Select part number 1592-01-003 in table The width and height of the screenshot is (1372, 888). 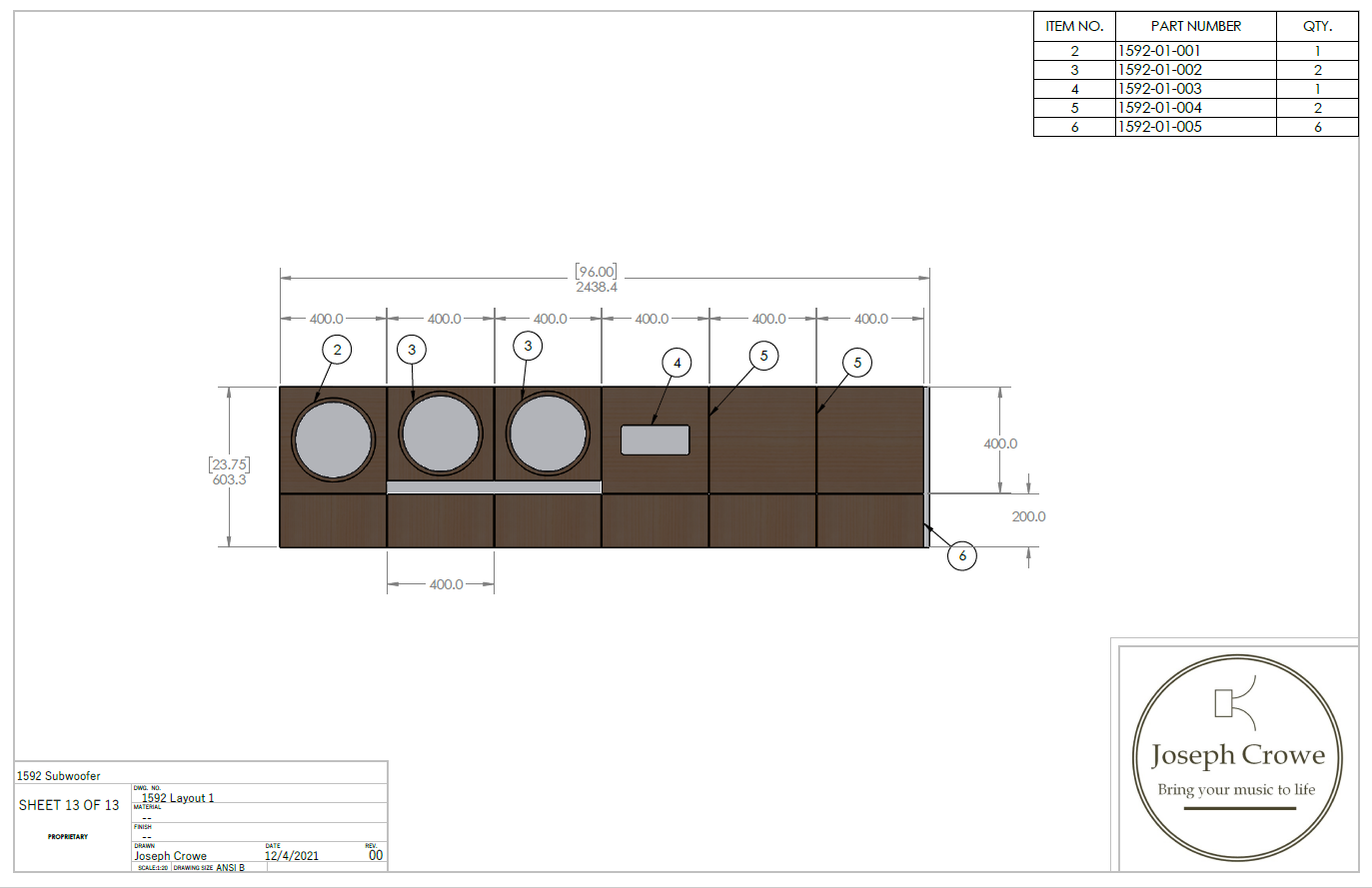click(1159, 89)
